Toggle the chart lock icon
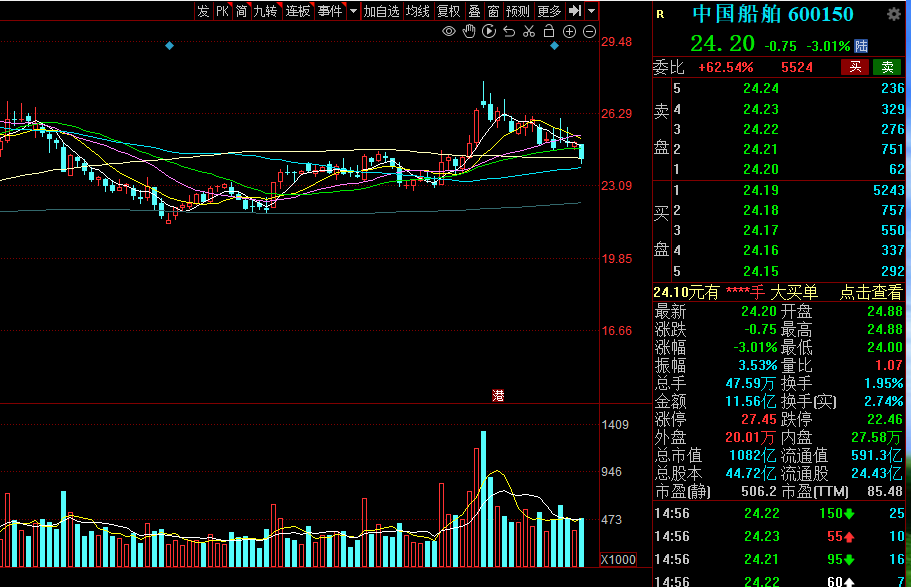This screenshot has height=587, width=911. (x=549, y=32)
